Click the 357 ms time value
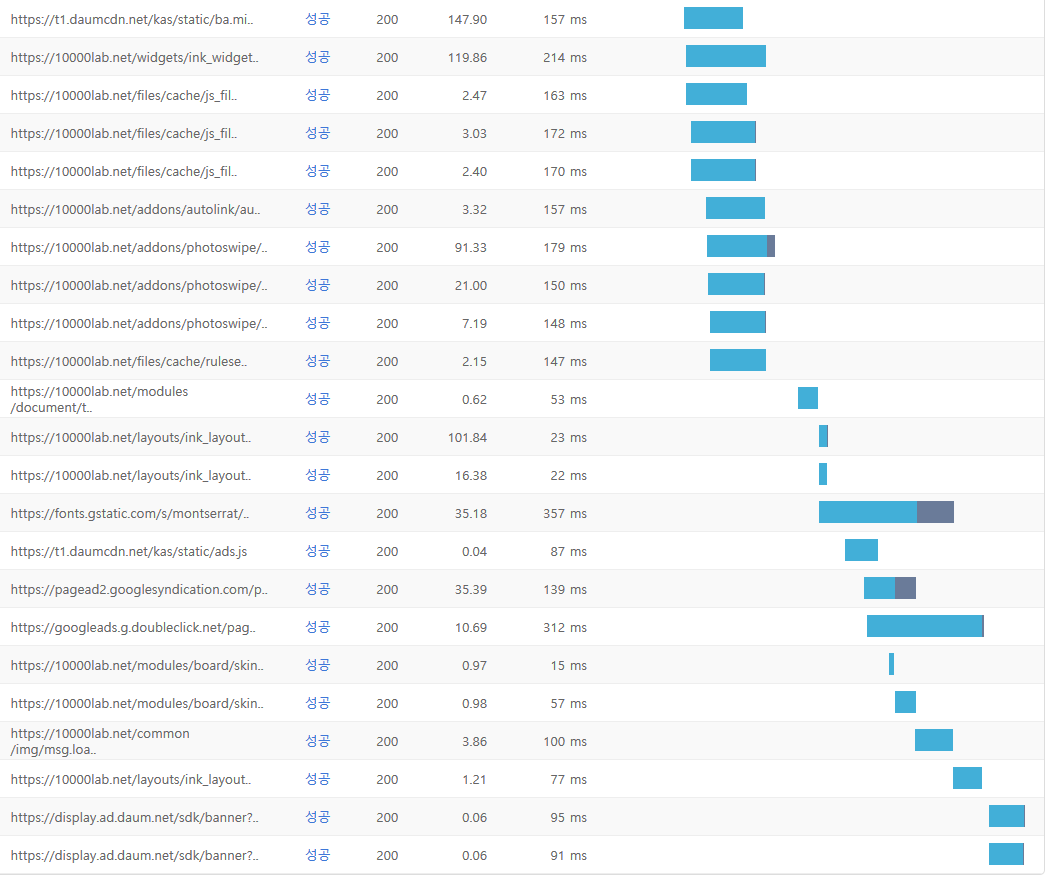 [565, 514]
